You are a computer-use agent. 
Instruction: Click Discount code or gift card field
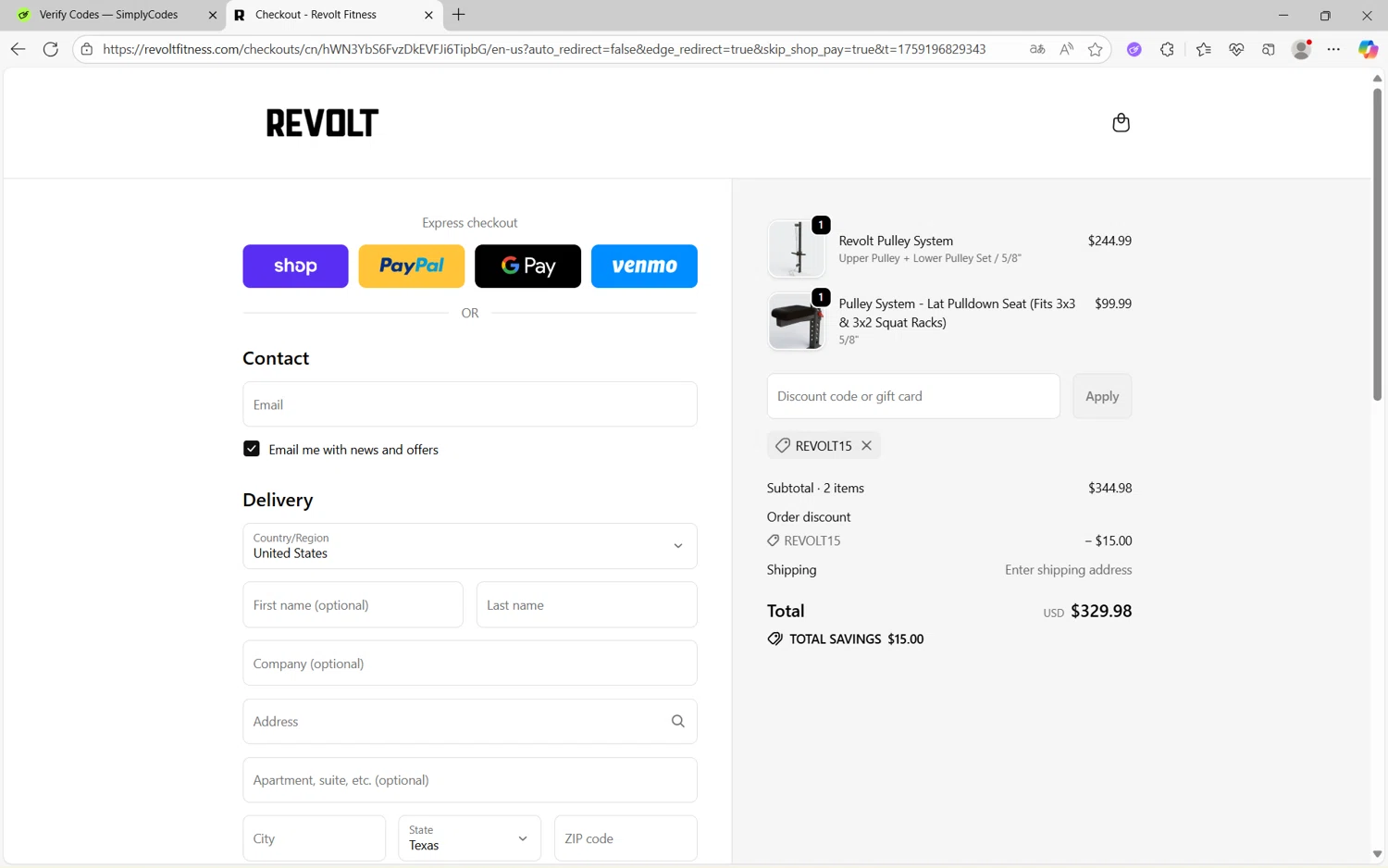tap(913, 396)
